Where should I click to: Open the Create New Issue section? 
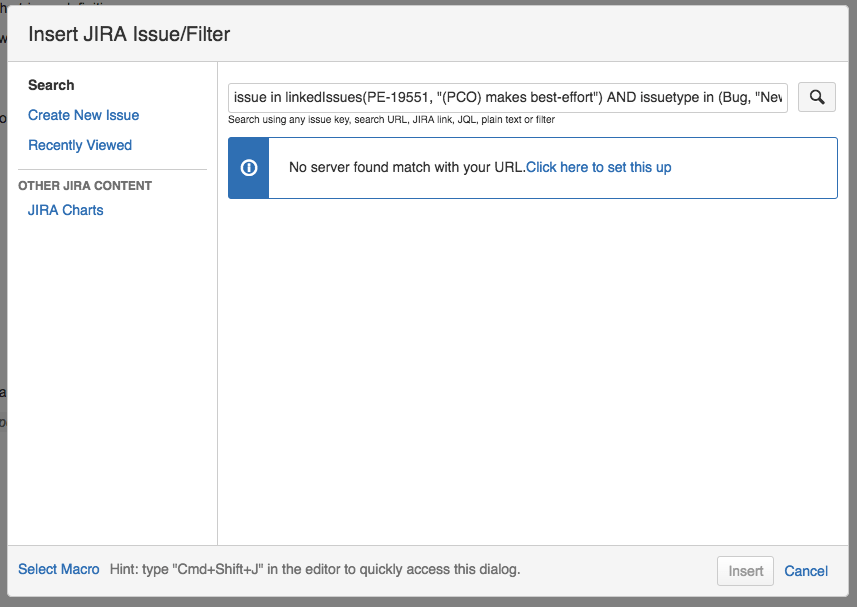84,115
